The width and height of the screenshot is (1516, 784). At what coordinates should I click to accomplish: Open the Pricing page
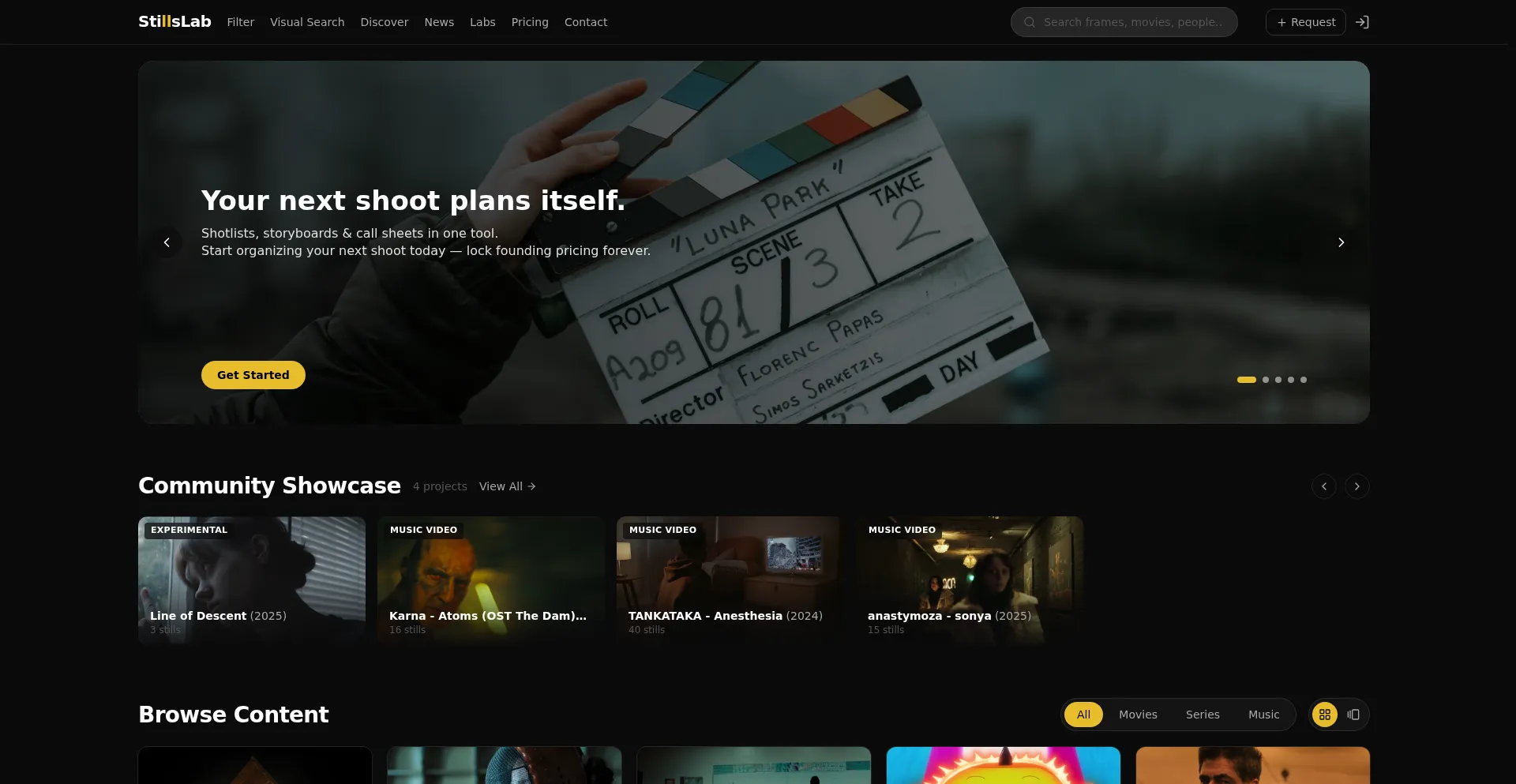530,22
